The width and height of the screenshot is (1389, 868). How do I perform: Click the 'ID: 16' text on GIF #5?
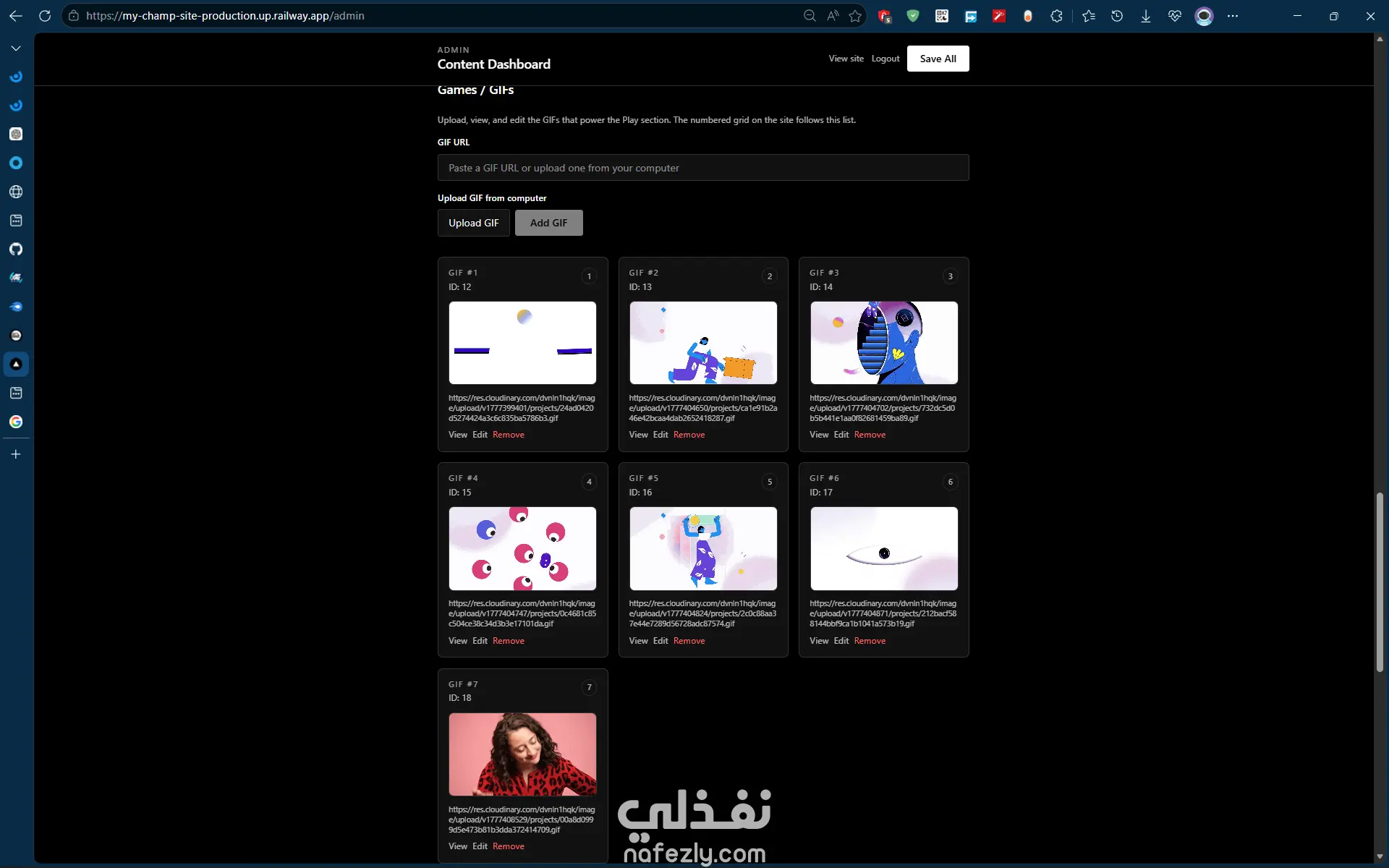pyautogui.click(x=640, y=493)
